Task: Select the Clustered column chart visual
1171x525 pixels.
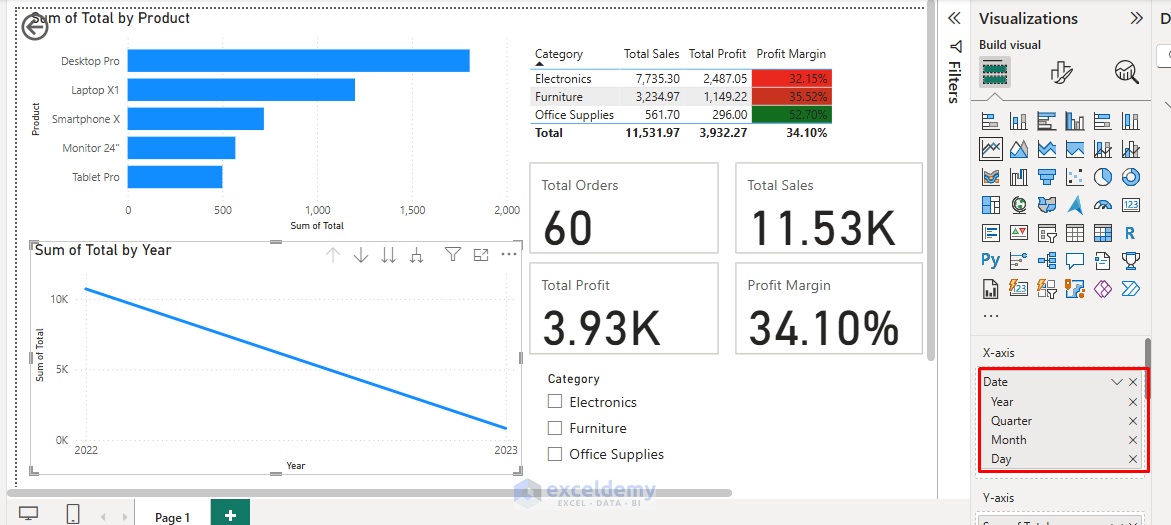Action: [1075, 121]
